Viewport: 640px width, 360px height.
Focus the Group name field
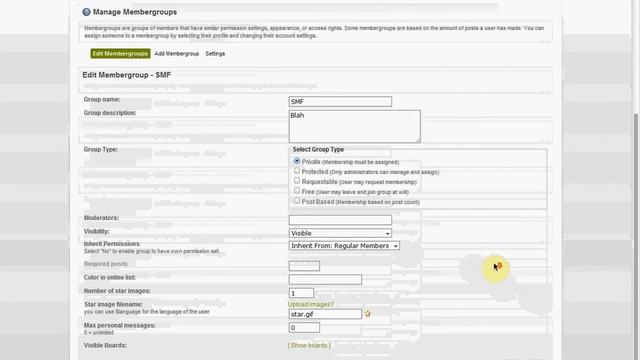340,102
